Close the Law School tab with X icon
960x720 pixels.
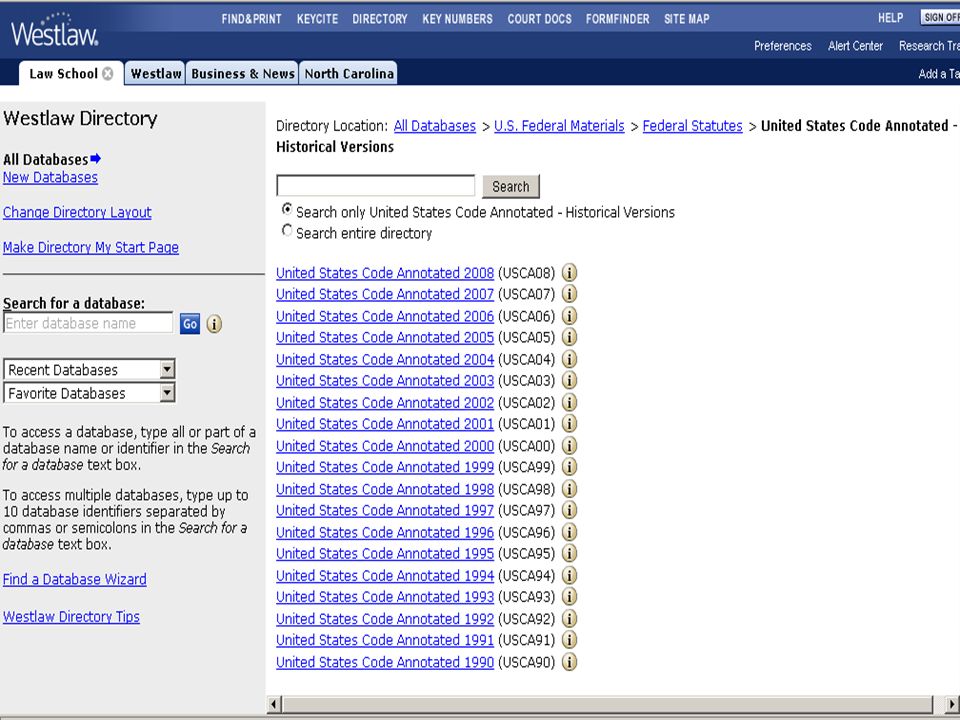click(108, 73)
